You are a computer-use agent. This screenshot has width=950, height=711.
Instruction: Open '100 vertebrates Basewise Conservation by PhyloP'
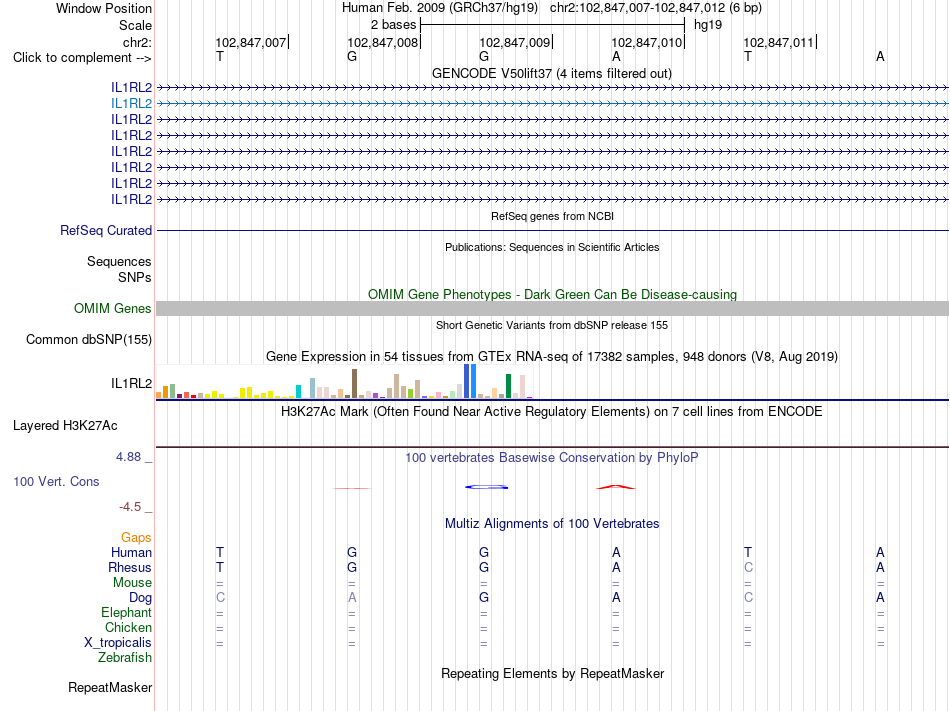click(x=552, y=458)
